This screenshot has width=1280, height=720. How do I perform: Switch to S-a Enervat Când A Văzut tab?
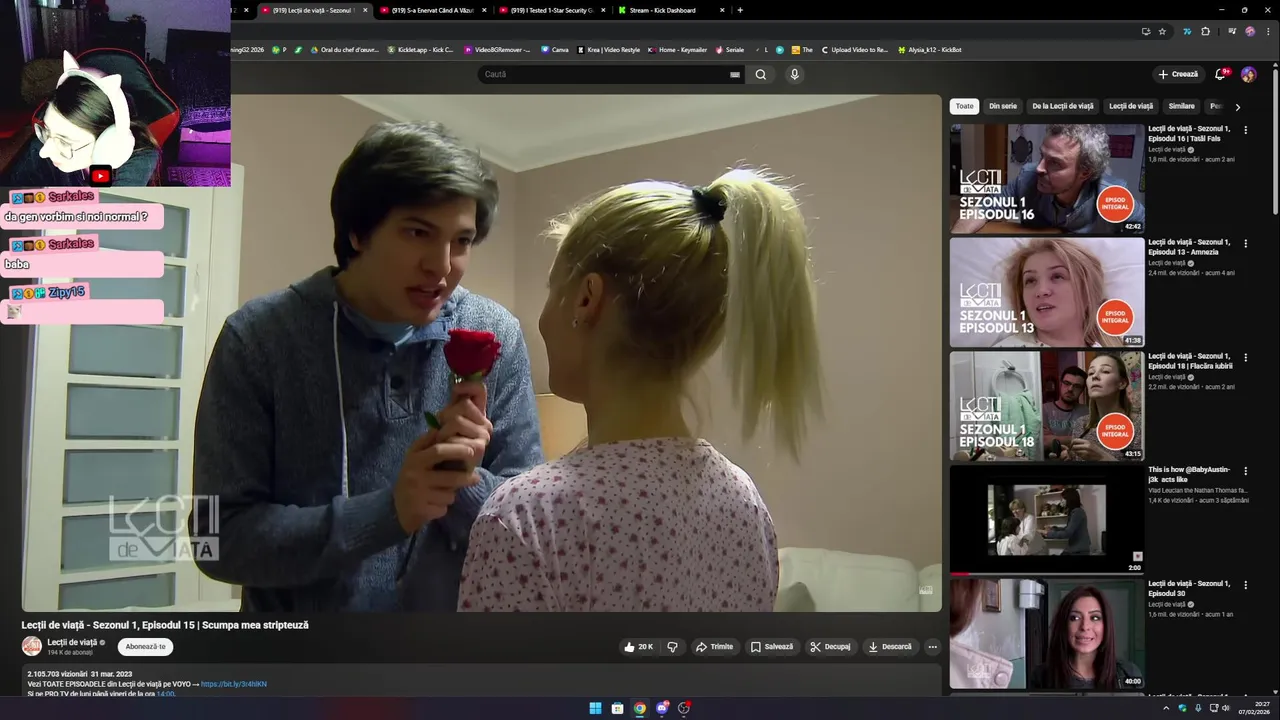tap(432, 10)
